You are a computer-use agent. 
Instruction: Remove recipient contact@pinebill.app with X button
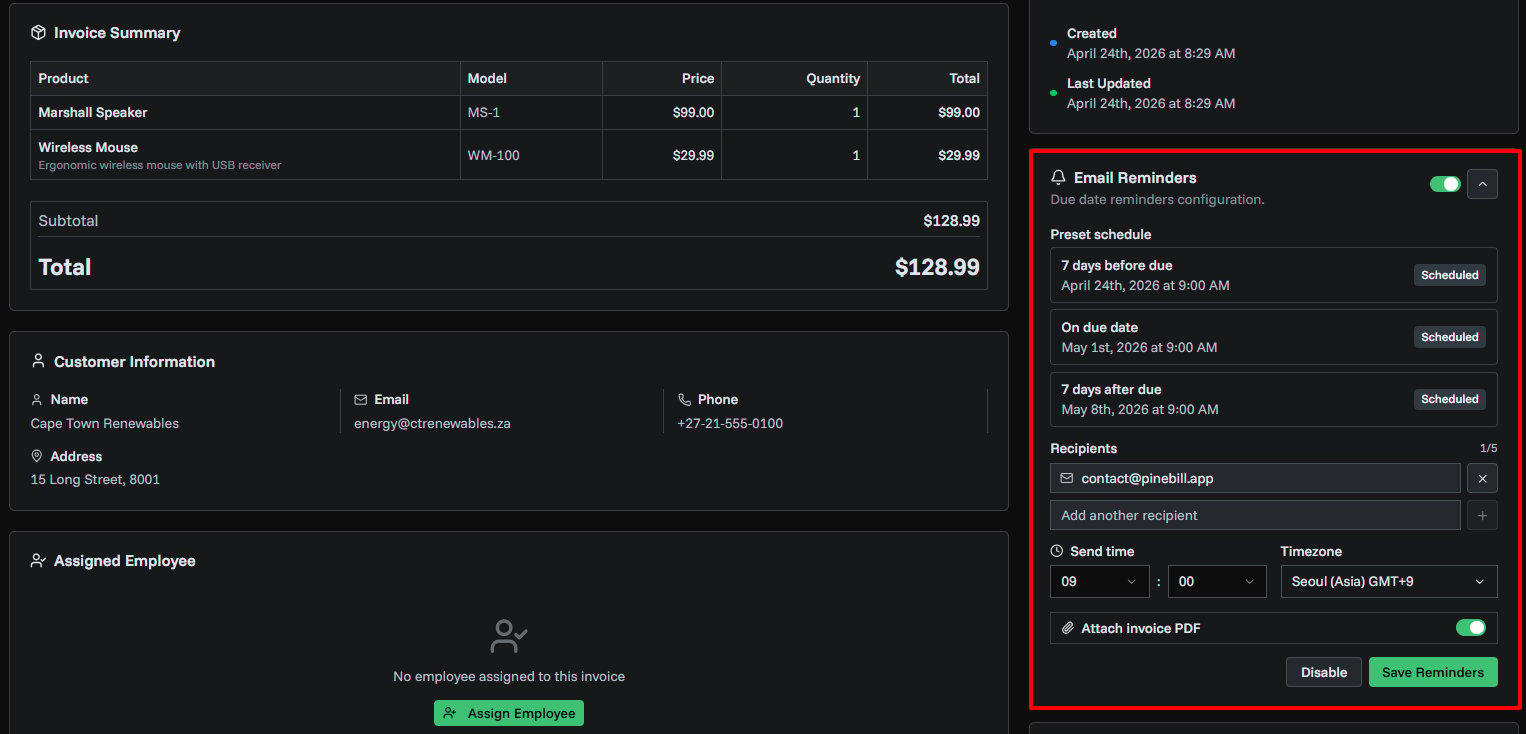[x=1482, y=478]
